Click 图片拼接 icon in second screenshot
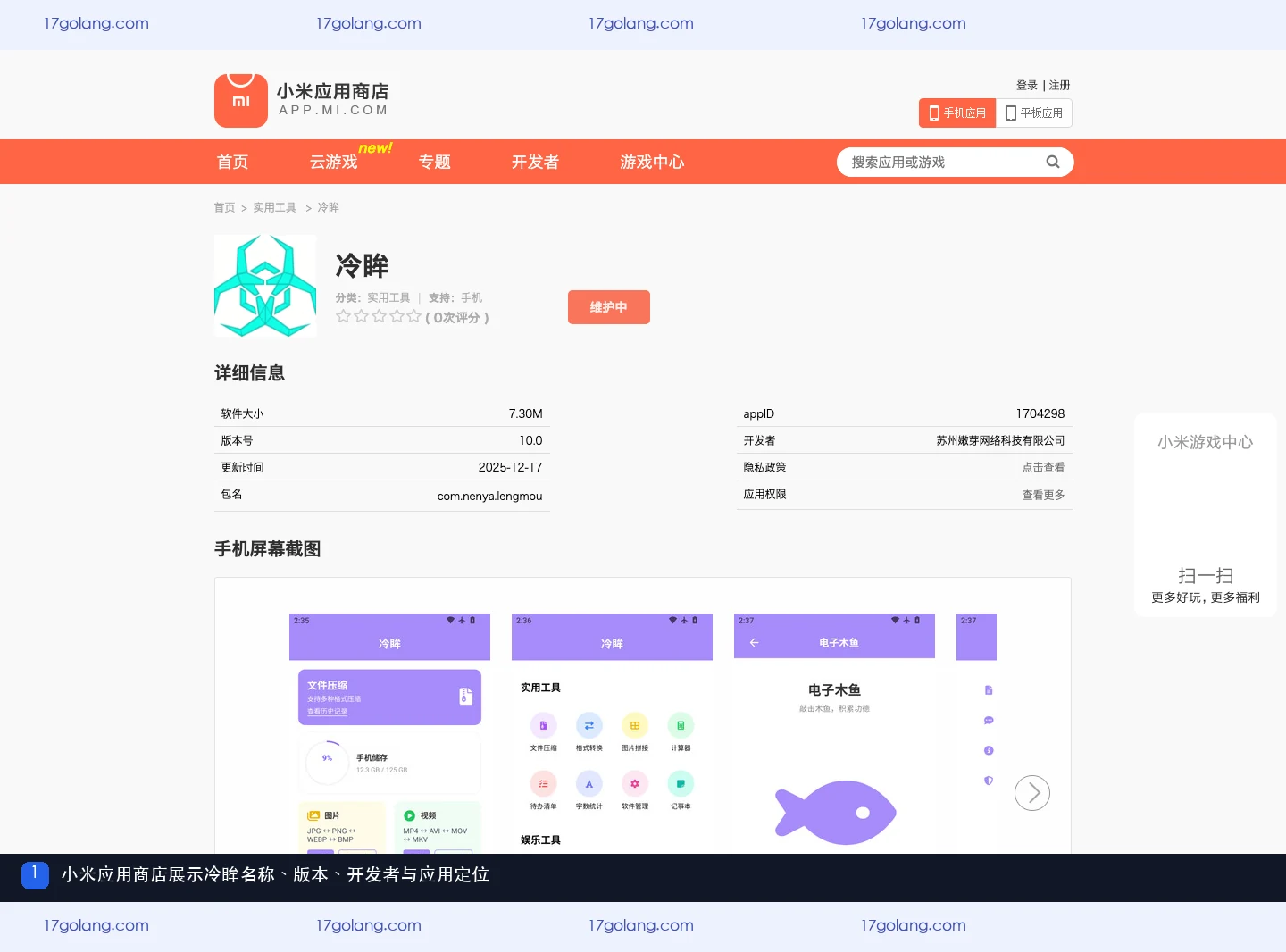The height and width of the screenshot is (952, 1286). click(x=635, y=725)
